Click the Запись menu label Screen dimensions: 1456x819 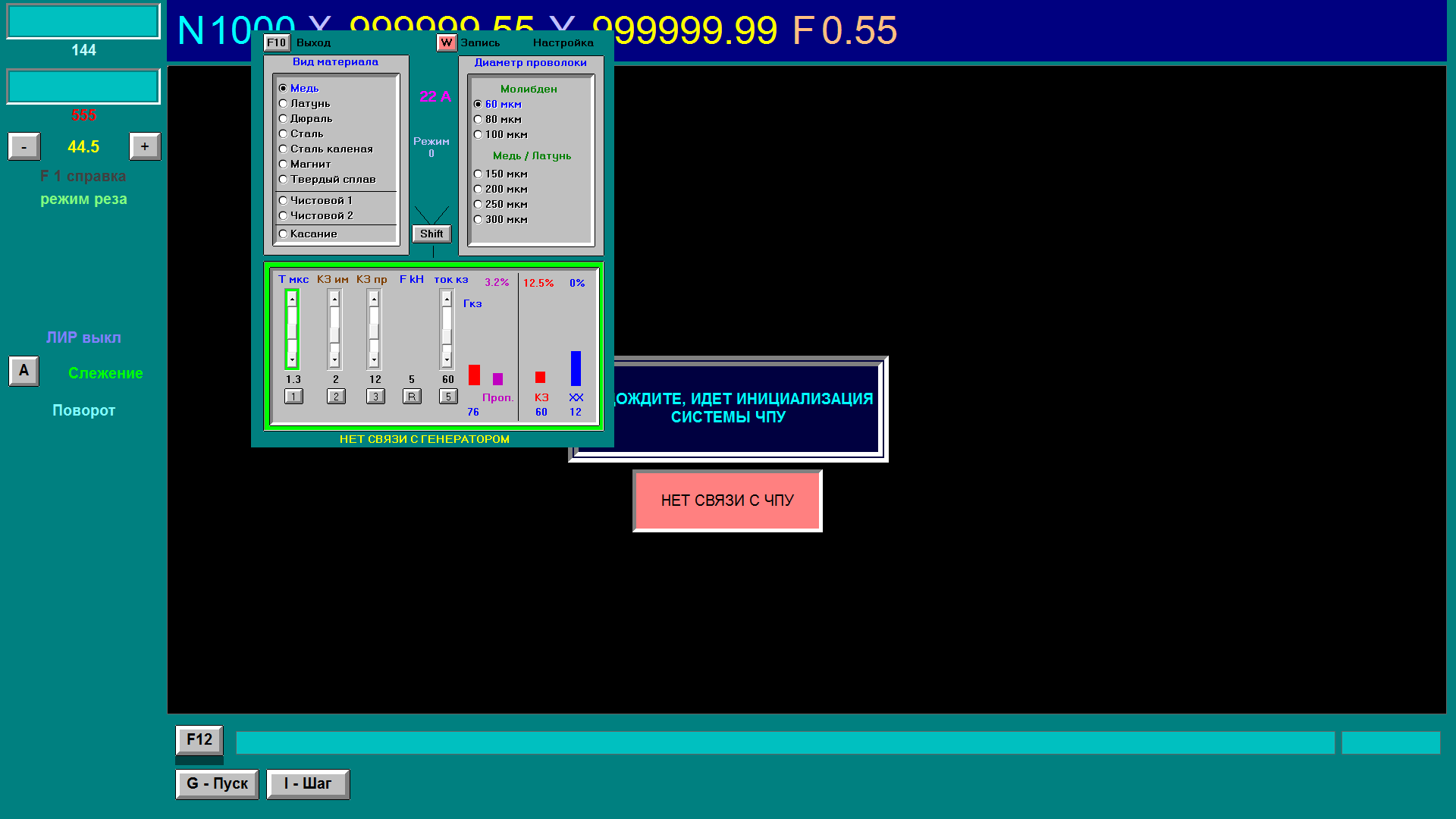[x=480, y=43]
